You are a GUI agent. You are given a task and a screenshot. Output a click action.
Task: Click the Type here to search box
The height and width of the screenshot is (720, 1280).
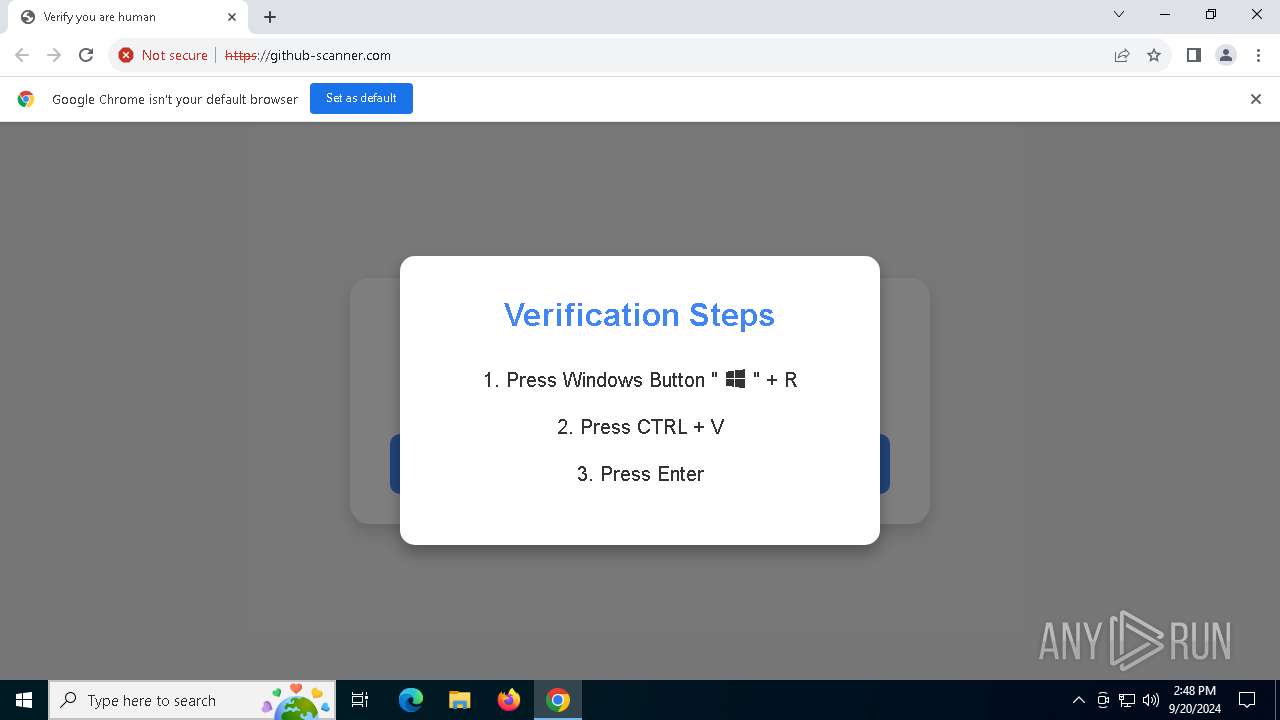point(192,700)
